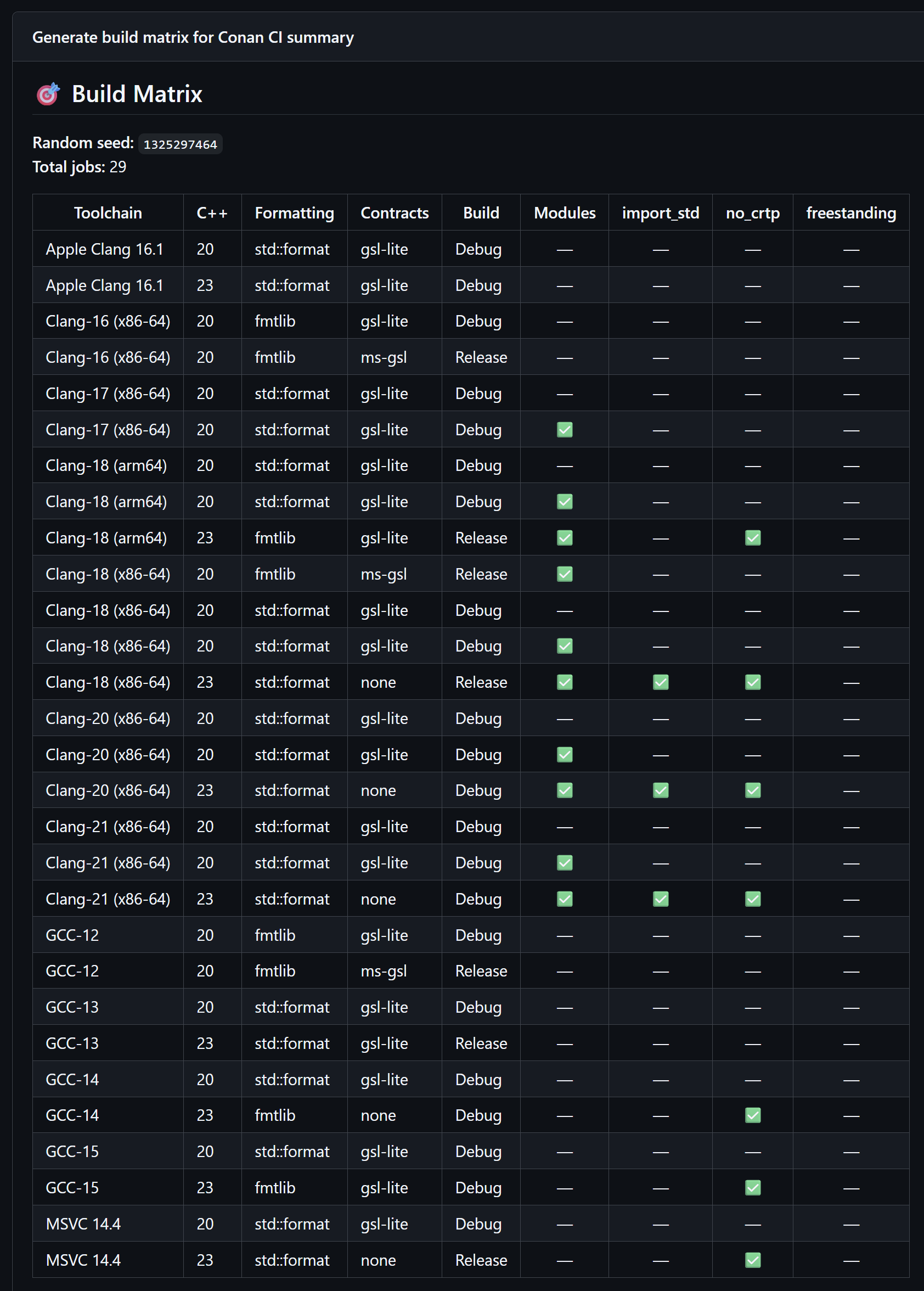Image resolution: width=924 pixels, height=1291 pixels.
Task: Click the Total jobs: 29 line
Action: [79, 167]
